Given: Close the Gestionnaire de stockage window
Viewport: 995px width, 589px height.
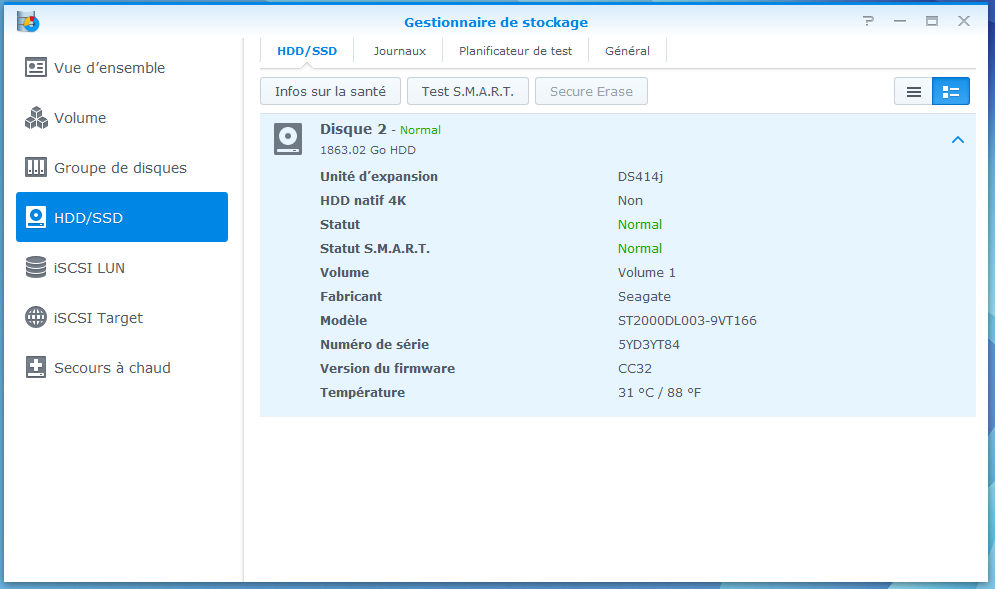Looking at the screenshot, I should click(964, 21).
